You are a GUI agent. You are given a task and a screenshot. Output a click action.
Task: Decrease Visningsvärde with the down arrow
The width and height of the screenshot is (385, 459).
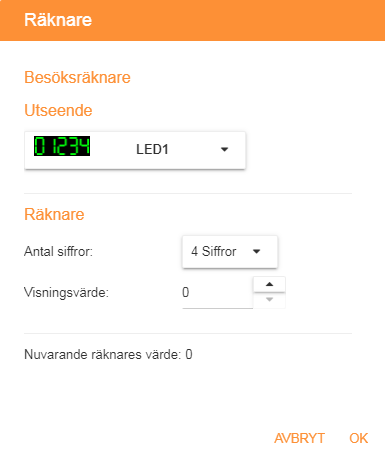(x=269, y=300)
